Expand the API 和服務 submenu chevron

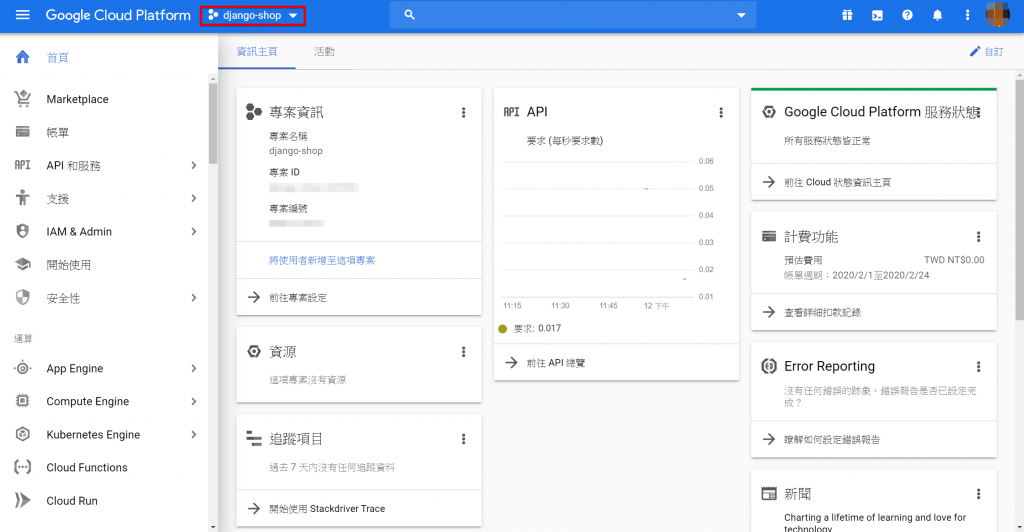(x=193, y=166)
